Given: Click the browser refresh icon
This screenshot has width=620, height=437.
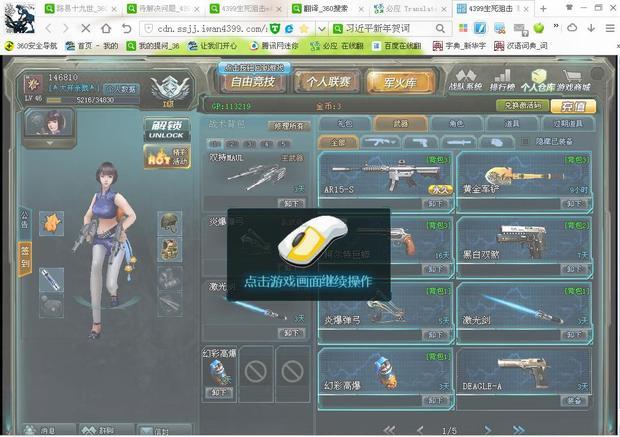Looking at the screenshot, I should 127,27.
